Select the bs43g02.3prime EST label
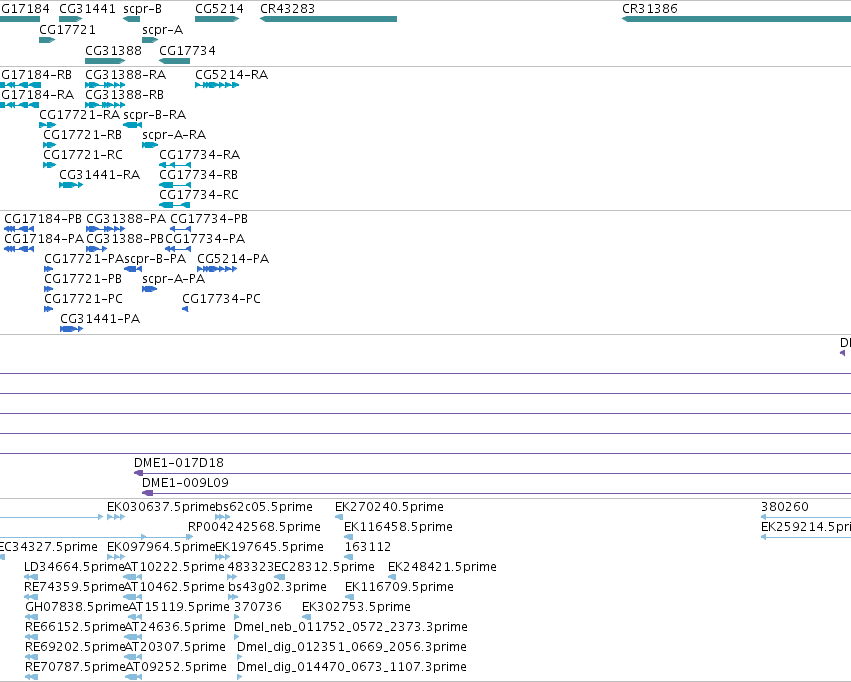The image size is (851, 682). [x=277, y=587]
